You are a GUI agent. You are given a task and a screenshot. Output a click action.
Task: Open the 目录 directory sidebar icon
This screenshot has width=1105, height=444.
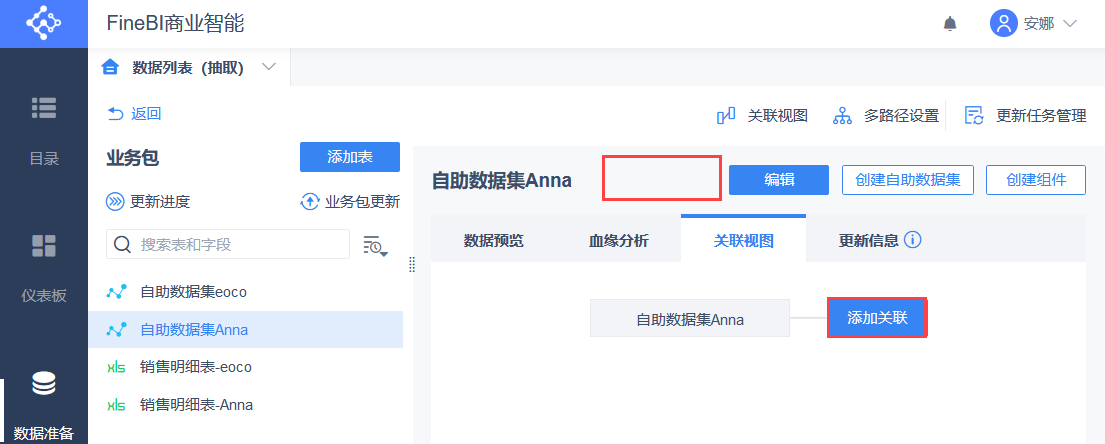click(43, 108)
